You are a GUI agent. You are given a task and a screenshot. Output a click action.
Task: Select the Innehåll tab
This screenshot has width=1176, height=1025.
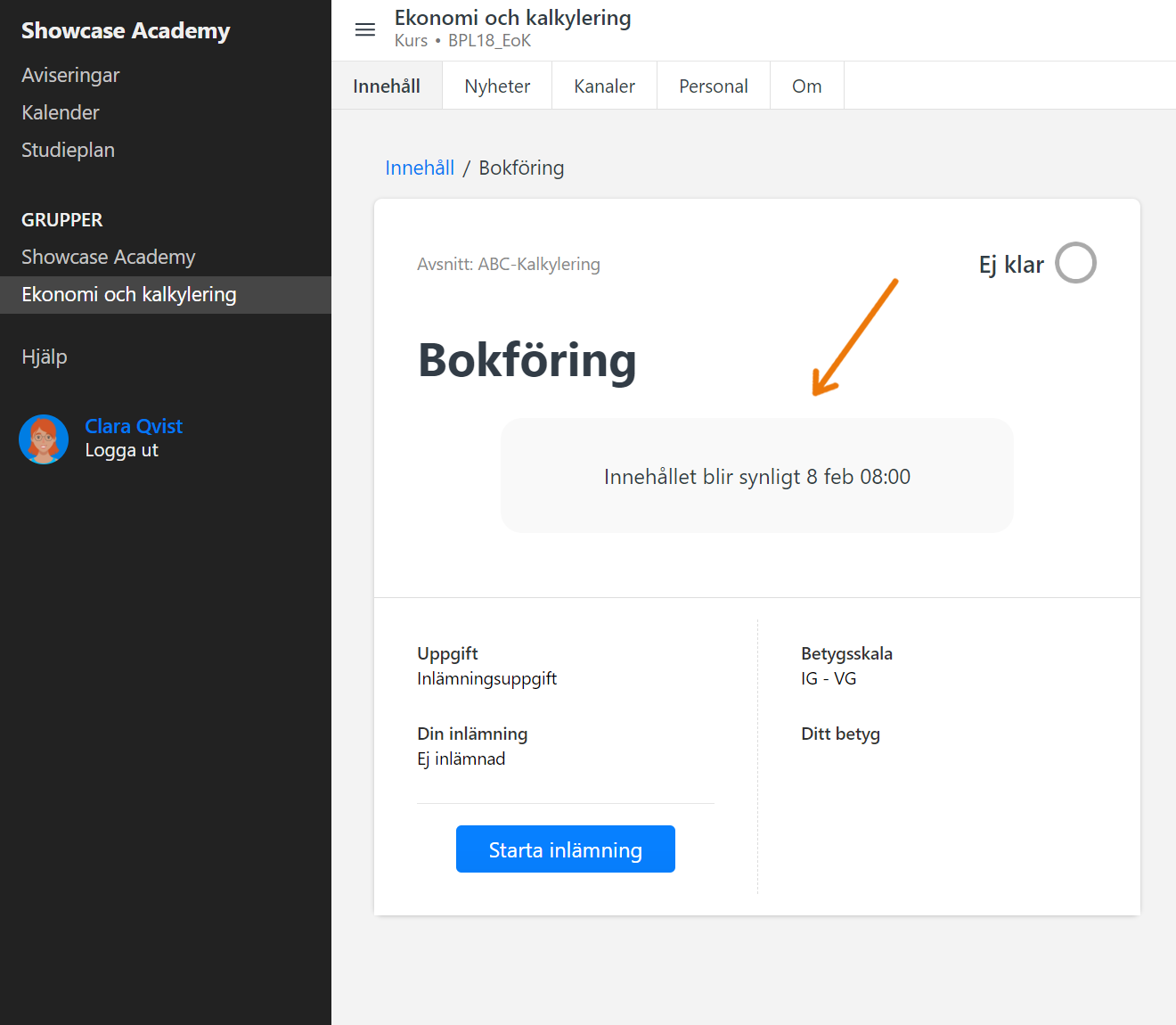[386, 86]
